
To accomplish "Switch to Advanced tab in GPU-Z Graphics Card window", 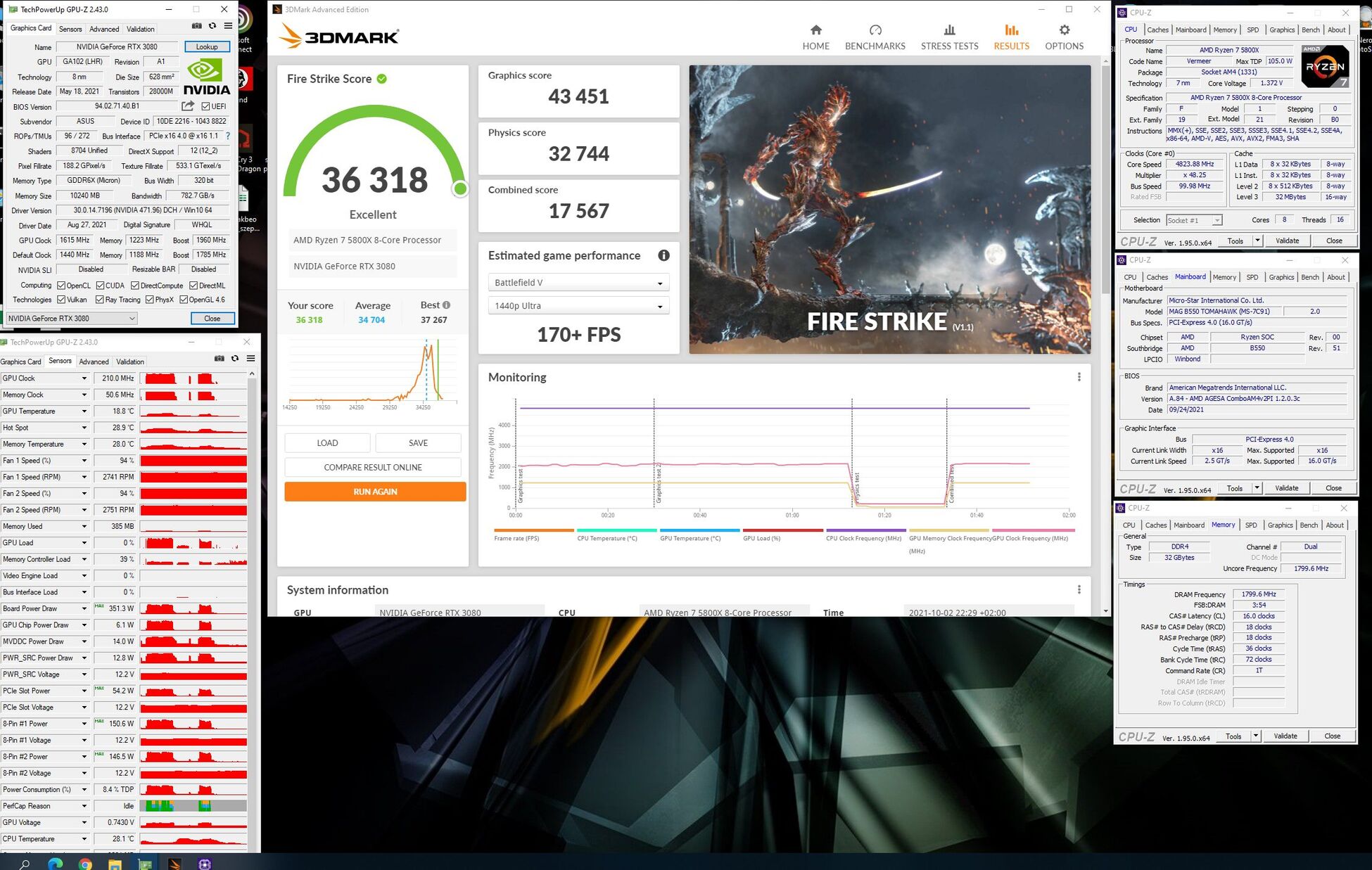I will (x=104, y=30).
